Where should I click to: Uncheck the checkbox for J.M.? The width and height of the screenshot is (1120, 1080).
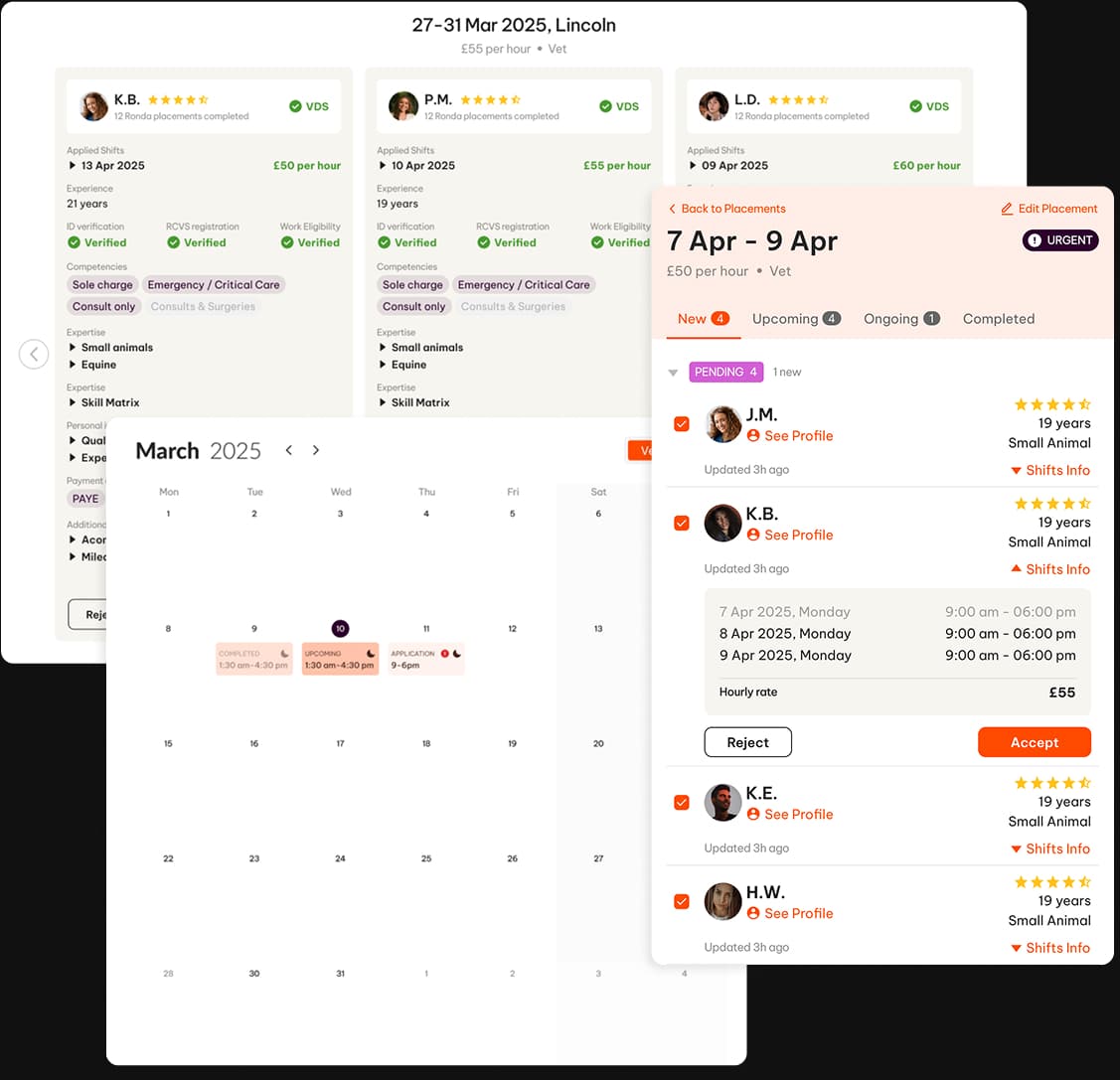(682, 424)
